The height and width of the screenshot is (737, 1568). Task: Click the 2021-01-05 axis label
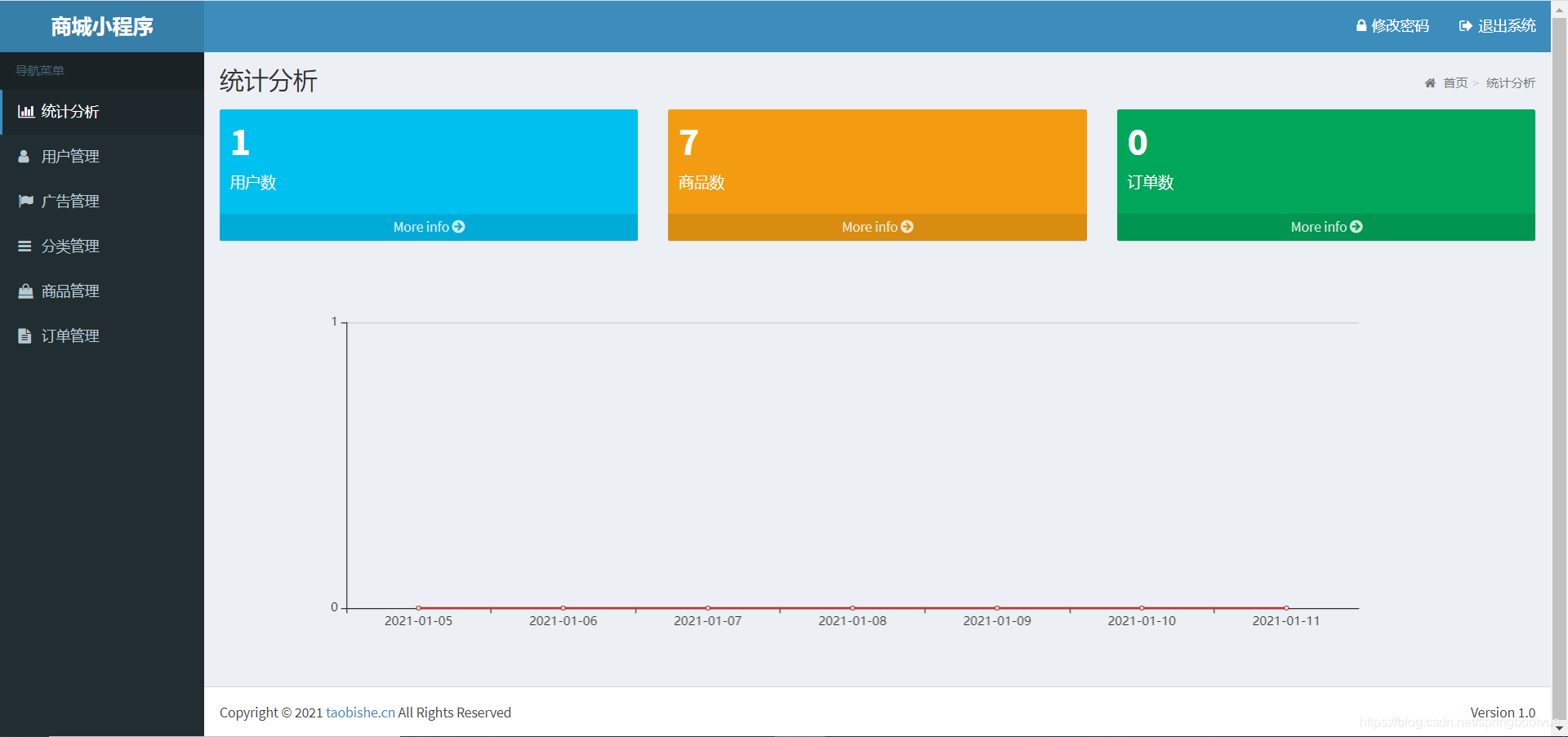[x=418, y=621]
